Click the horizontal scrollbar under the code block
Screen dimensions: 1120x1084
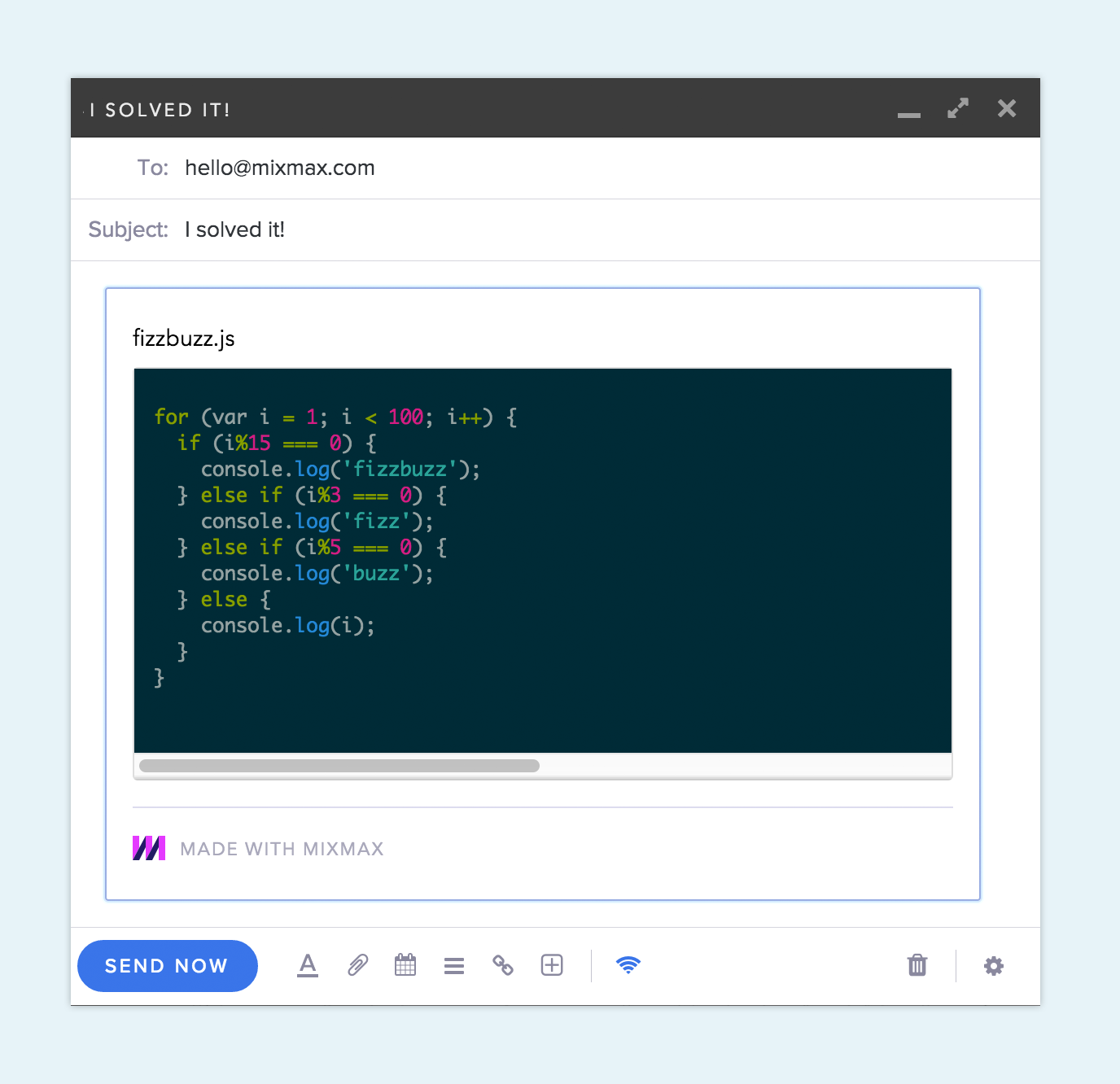coord(339,766)
